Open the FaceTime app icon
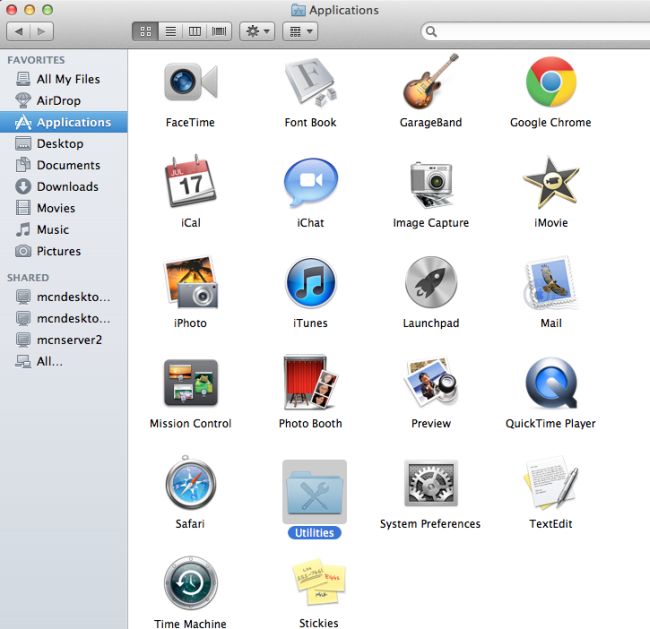 [190, 82]
